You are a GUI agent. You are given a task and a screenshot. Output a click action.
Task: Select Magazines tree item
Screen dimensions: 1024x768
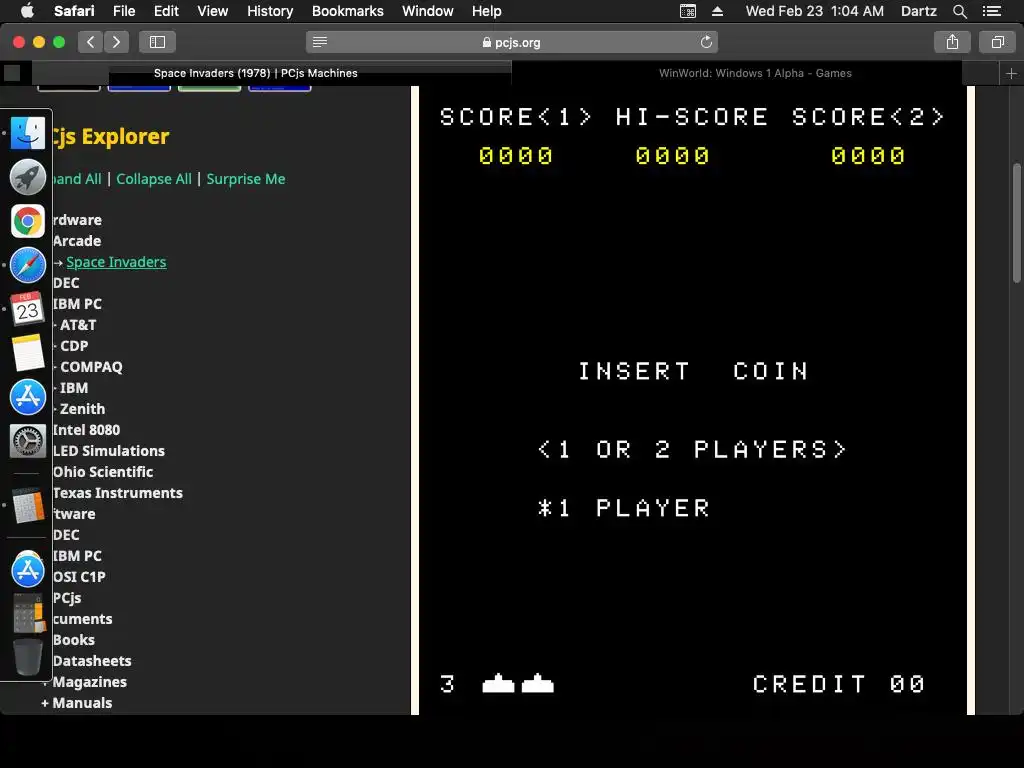click(x=89, y=682)
